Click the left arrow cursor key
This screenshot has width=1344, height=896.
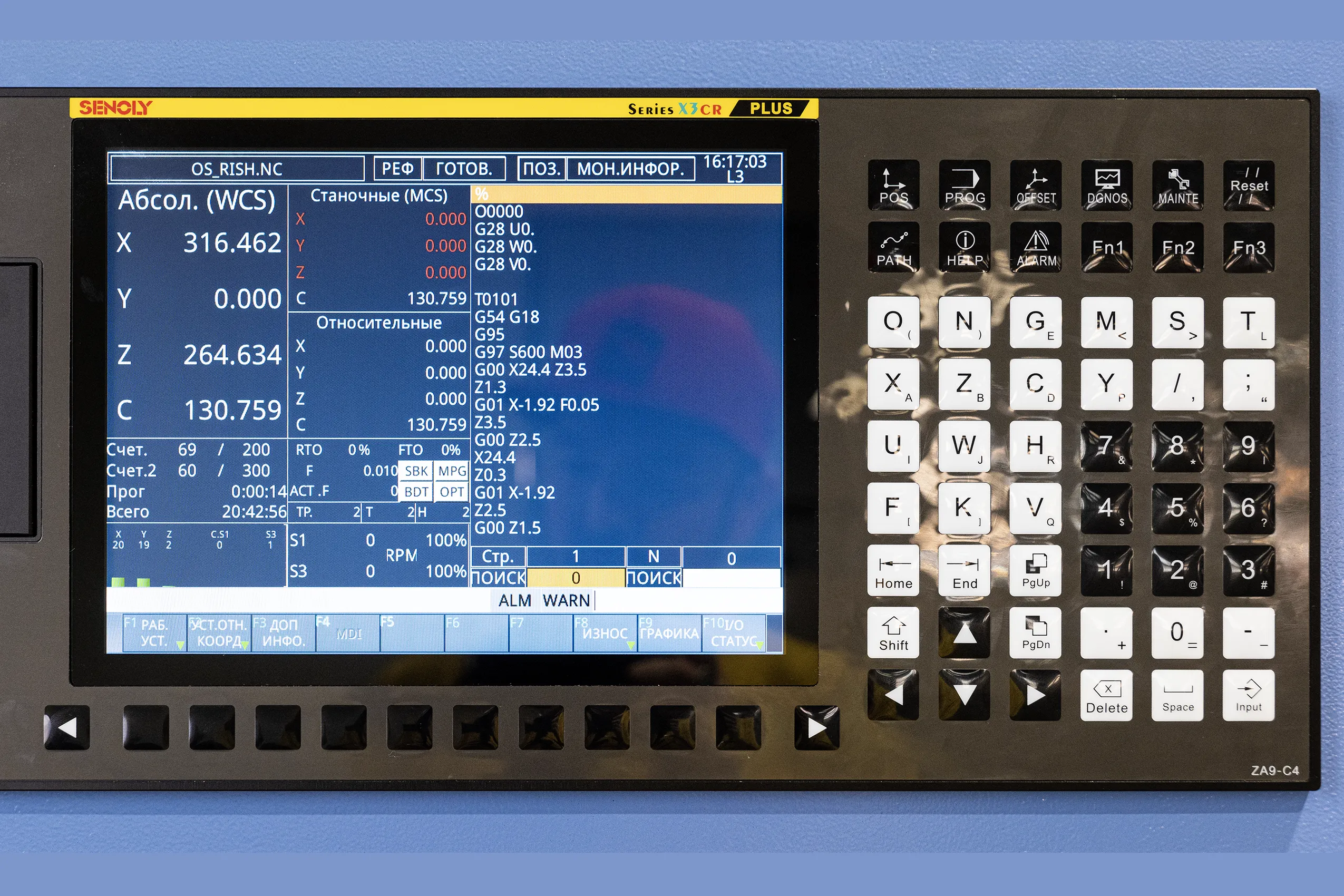click(x=893, y=695)
